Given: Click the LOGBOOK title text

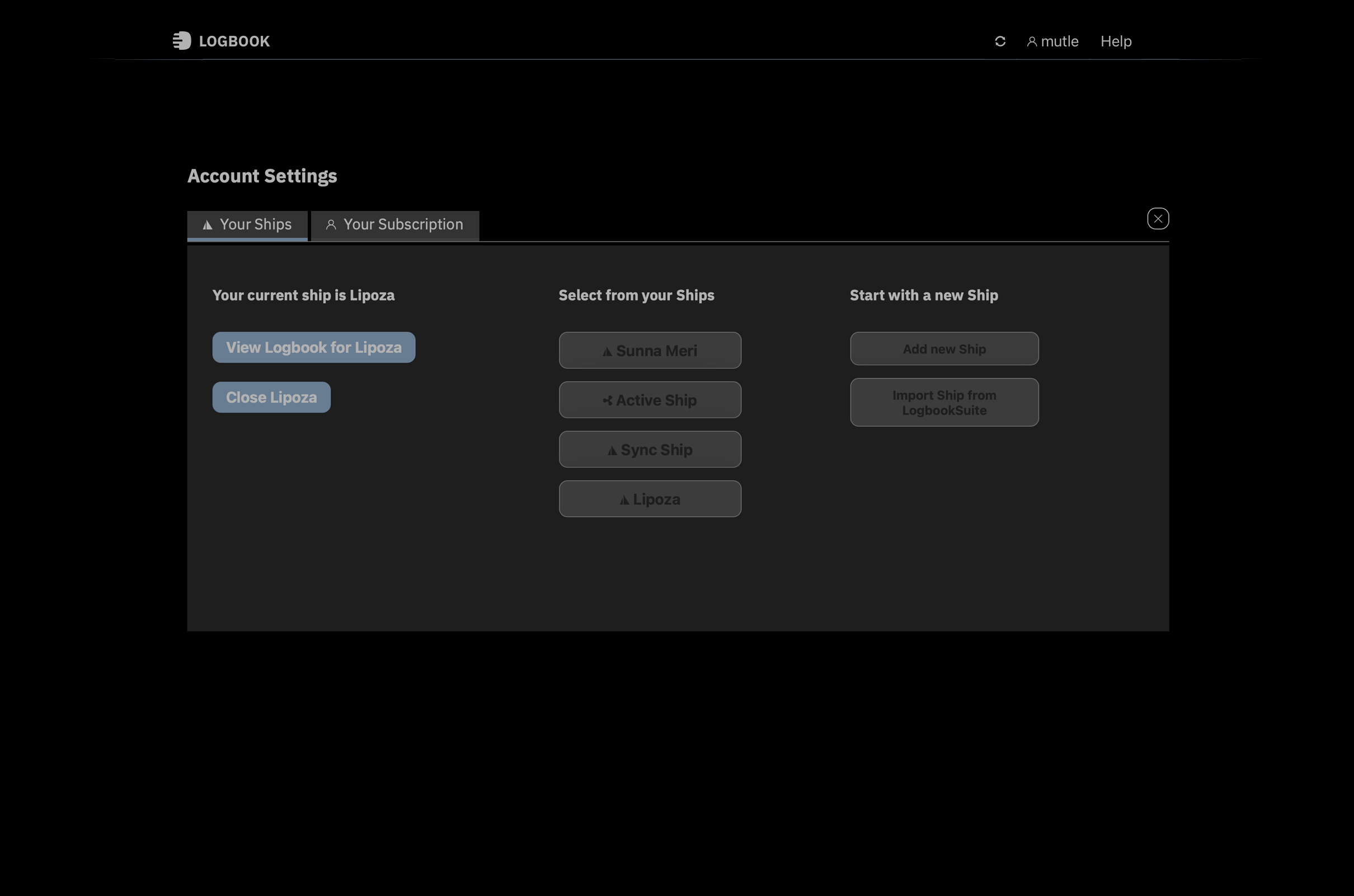Looking at the screenshot, I should click(234, 41).
